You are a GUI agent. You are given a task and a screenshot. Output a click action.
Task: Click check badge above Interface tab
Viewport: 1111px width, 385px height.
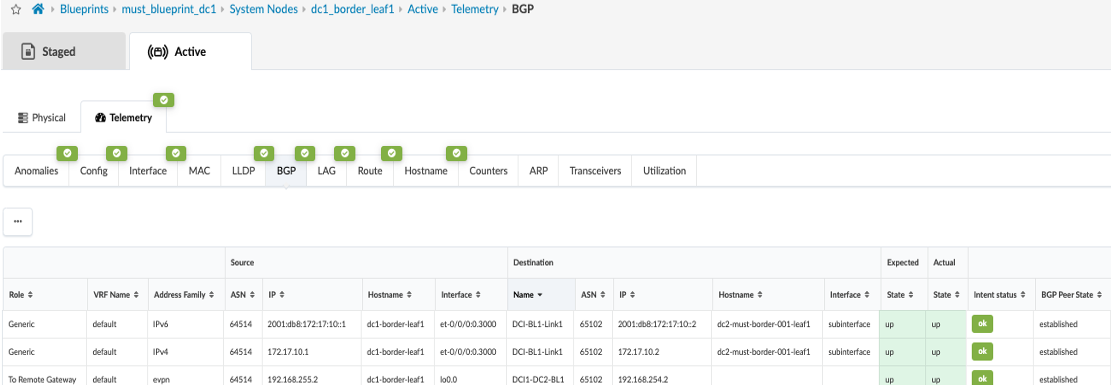pos(176,153)
